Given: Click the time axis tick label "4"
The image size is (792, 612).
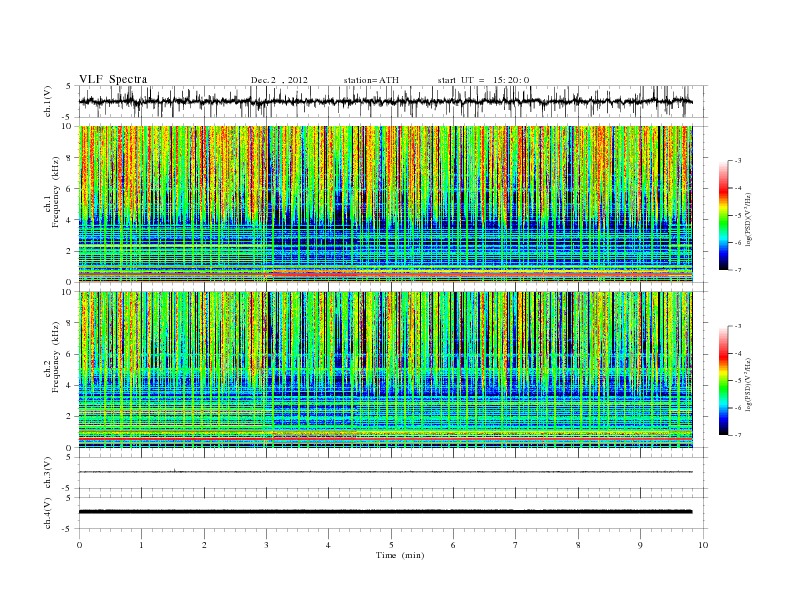Looking at the screenshot, I should 328,545.
